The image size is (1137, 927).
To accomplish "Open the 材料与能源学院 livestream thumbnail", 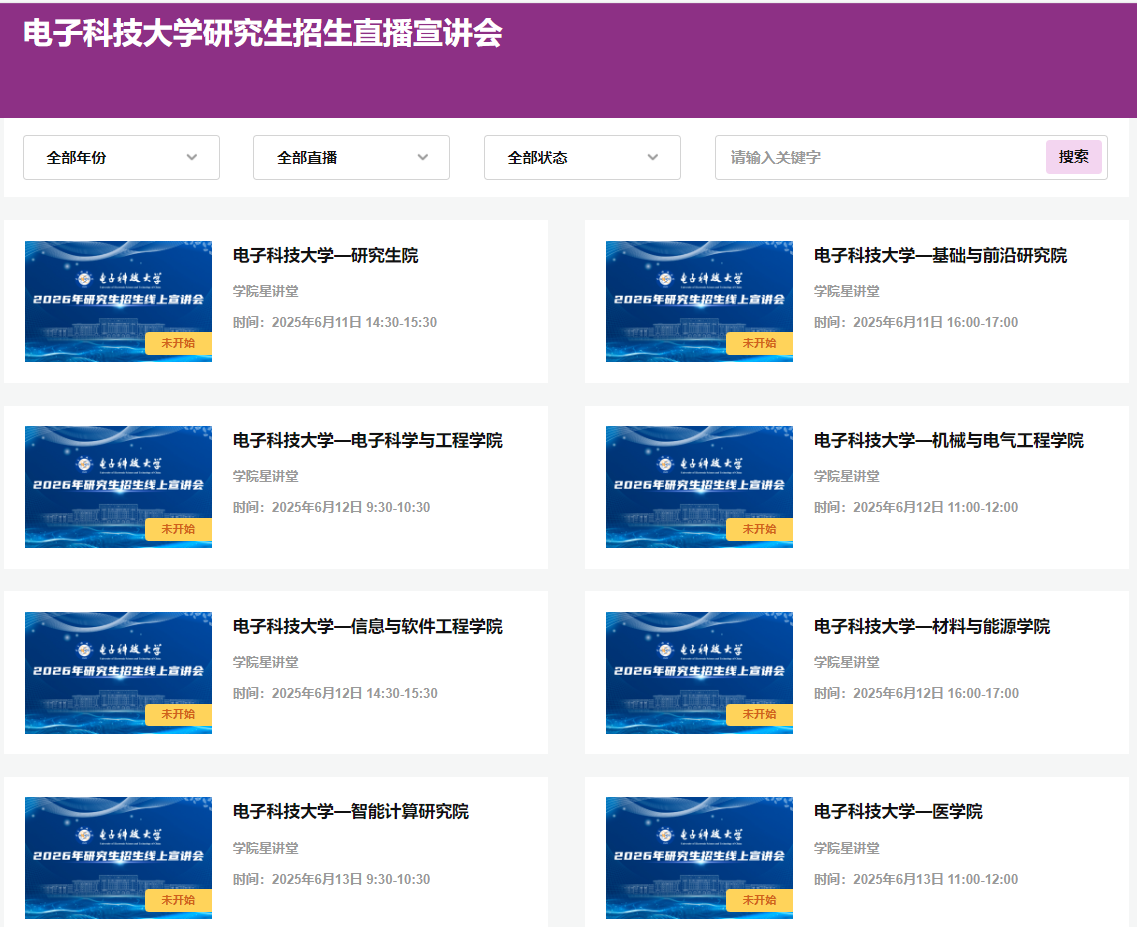I will pos(699,672).
